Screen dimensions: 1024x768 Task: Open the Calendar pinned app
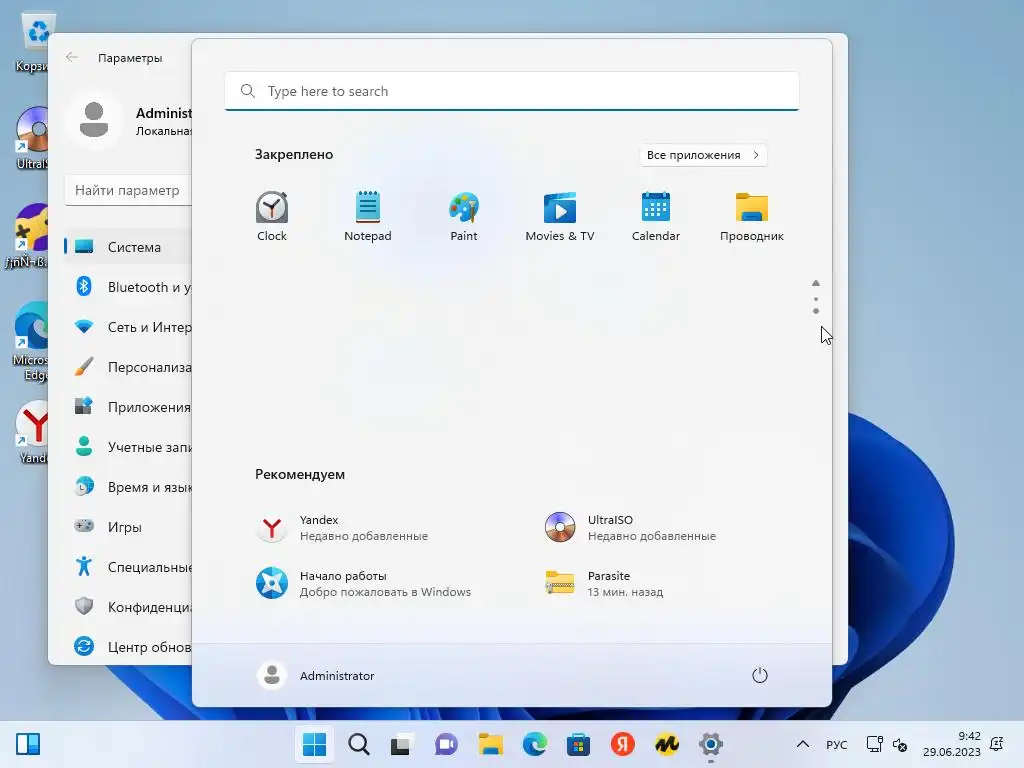(656, 217)
